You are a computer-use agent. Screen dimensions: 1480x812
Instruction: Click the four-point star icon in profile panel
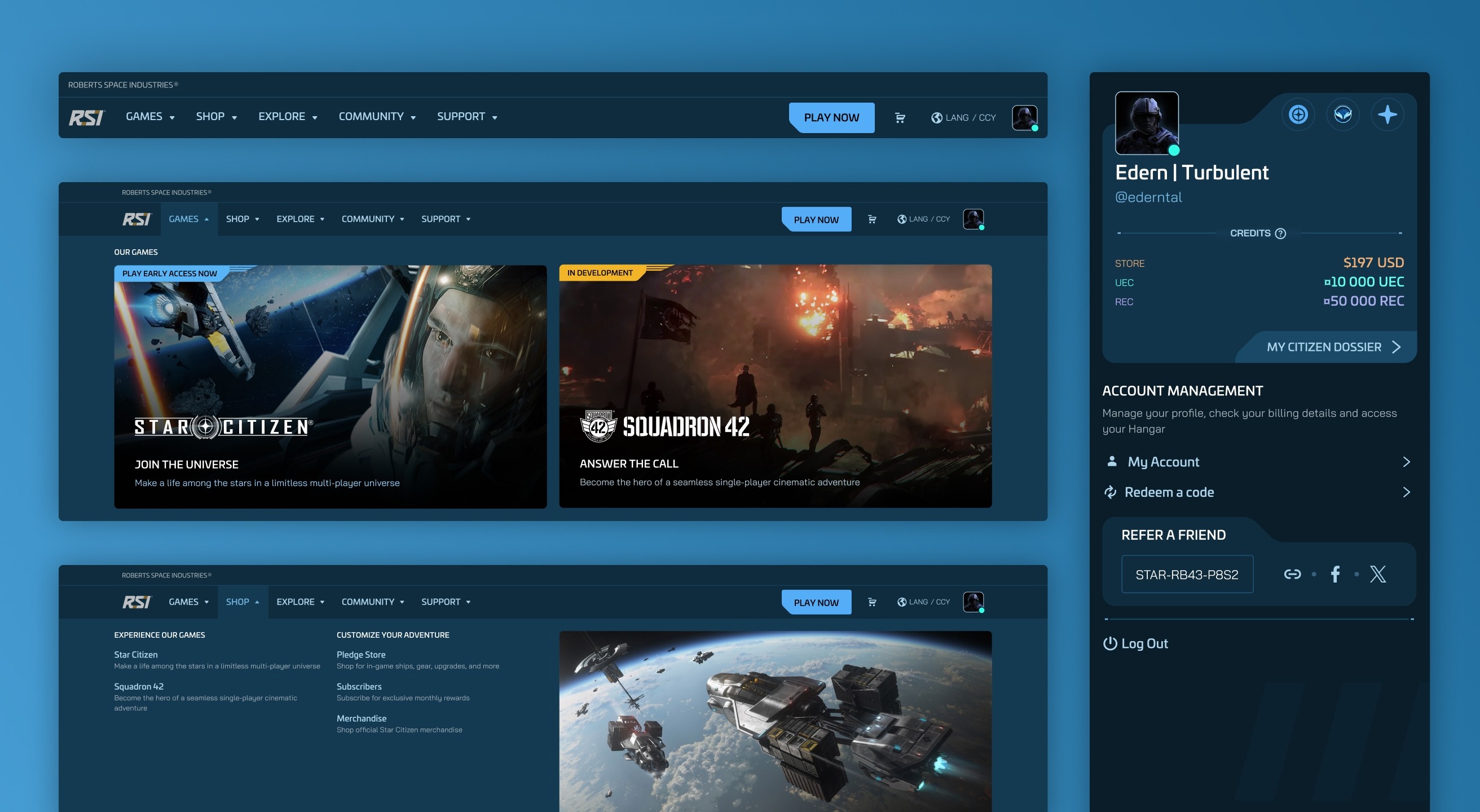(1387, 115)
